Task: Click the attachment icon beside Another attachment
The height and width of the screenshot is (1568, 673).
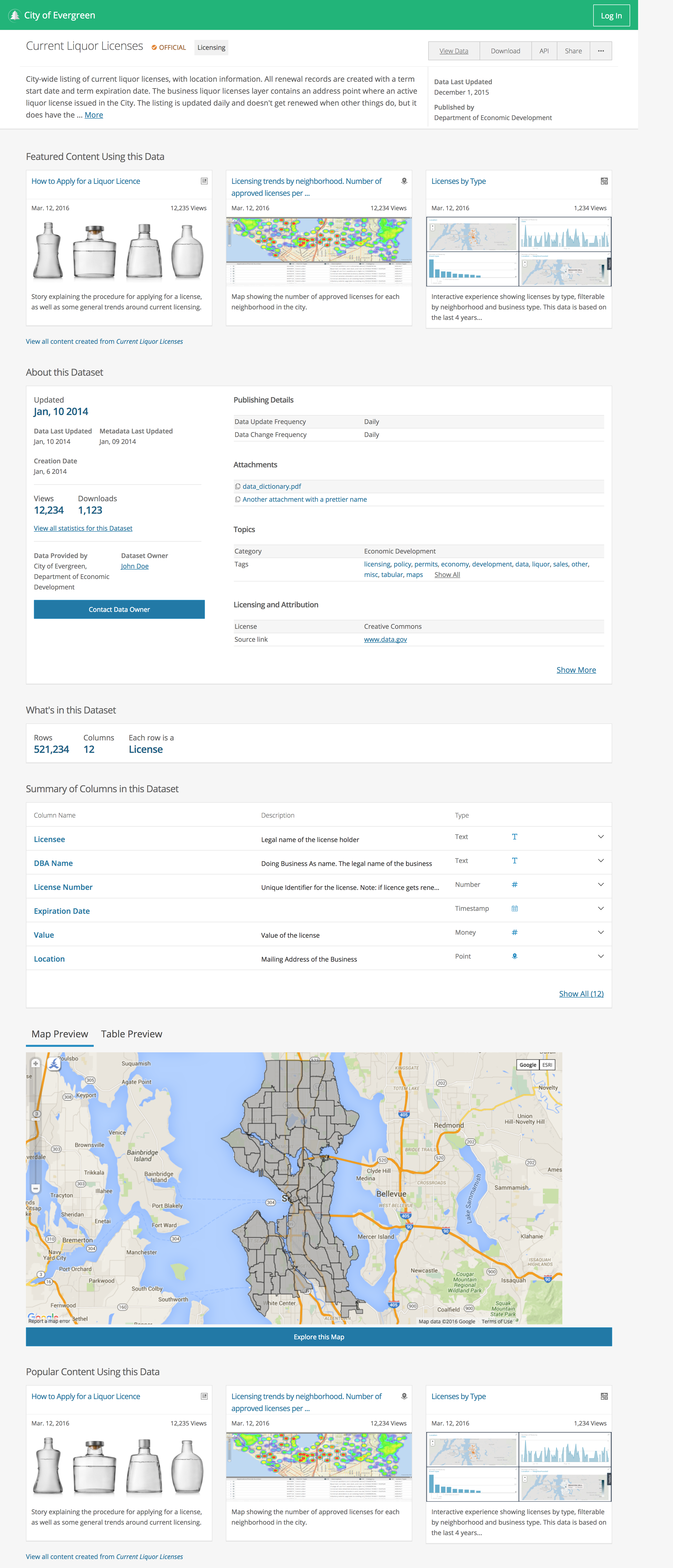Action: [x=238, y=499]
